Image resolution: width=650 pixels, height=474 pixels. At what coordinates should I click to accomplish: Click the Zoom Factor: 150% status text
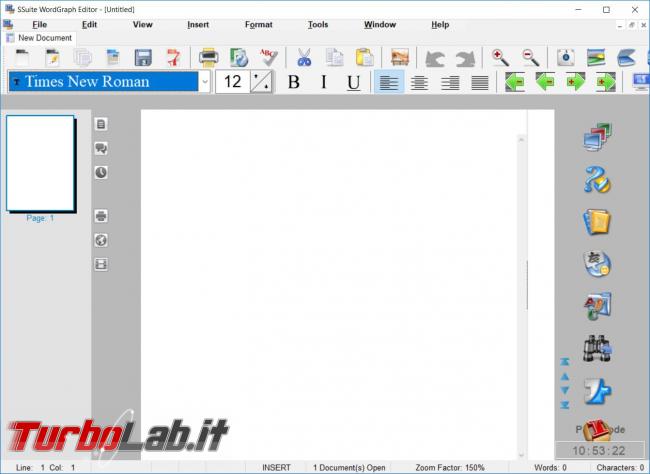point(450,467)
